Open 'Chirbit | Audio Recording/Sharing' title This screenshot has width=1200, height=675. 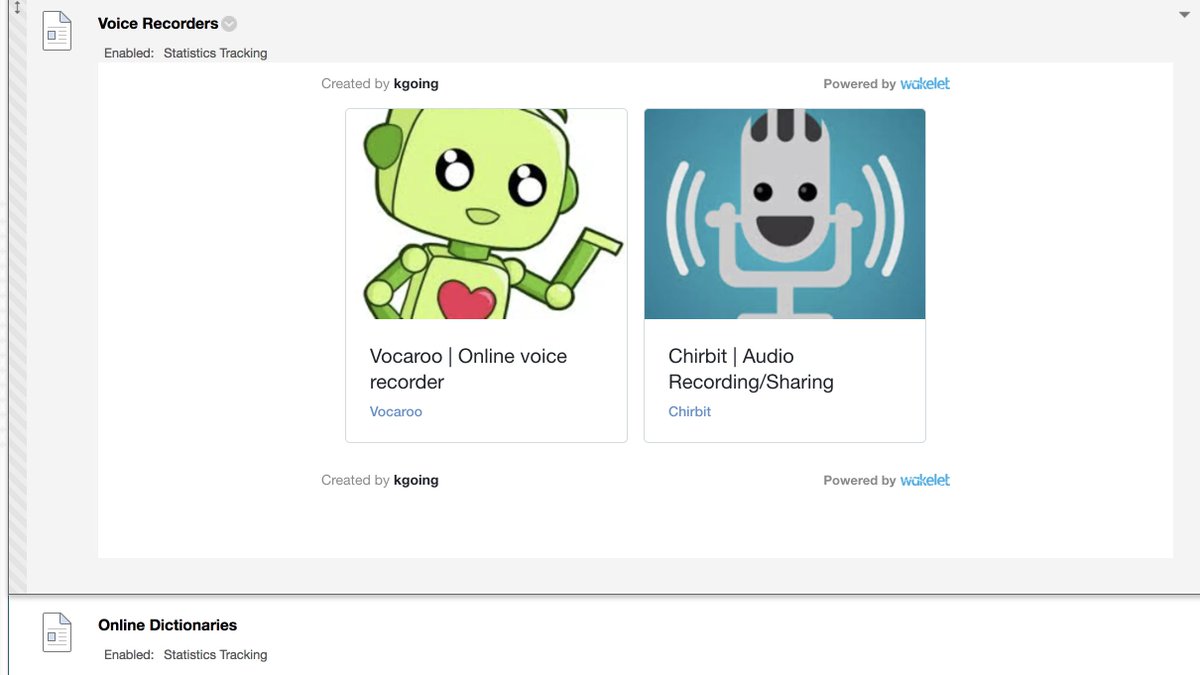(751, 369)
